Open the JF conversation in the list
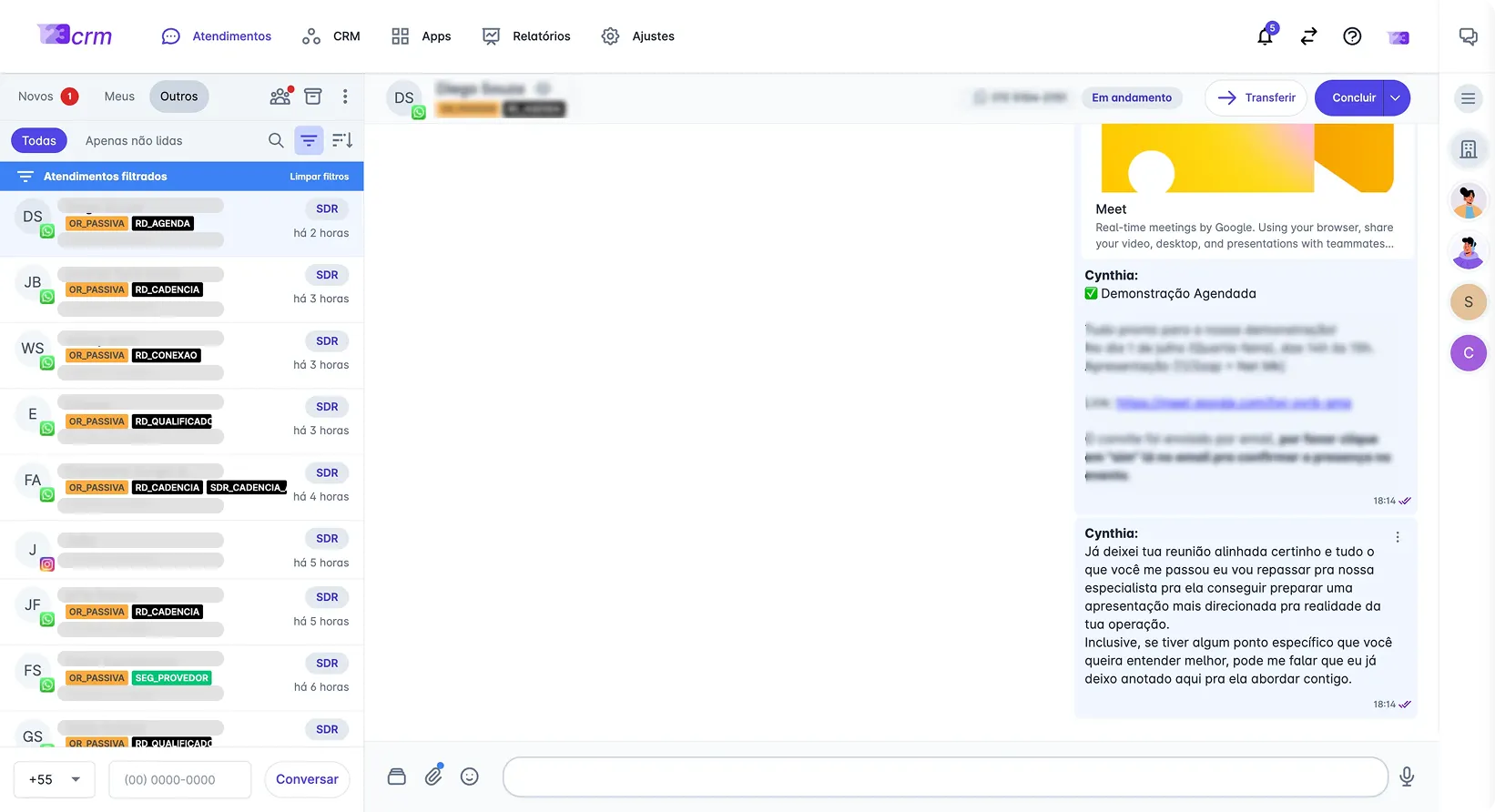This screenshot has width=1495, height=812. (x=182, y=613)
